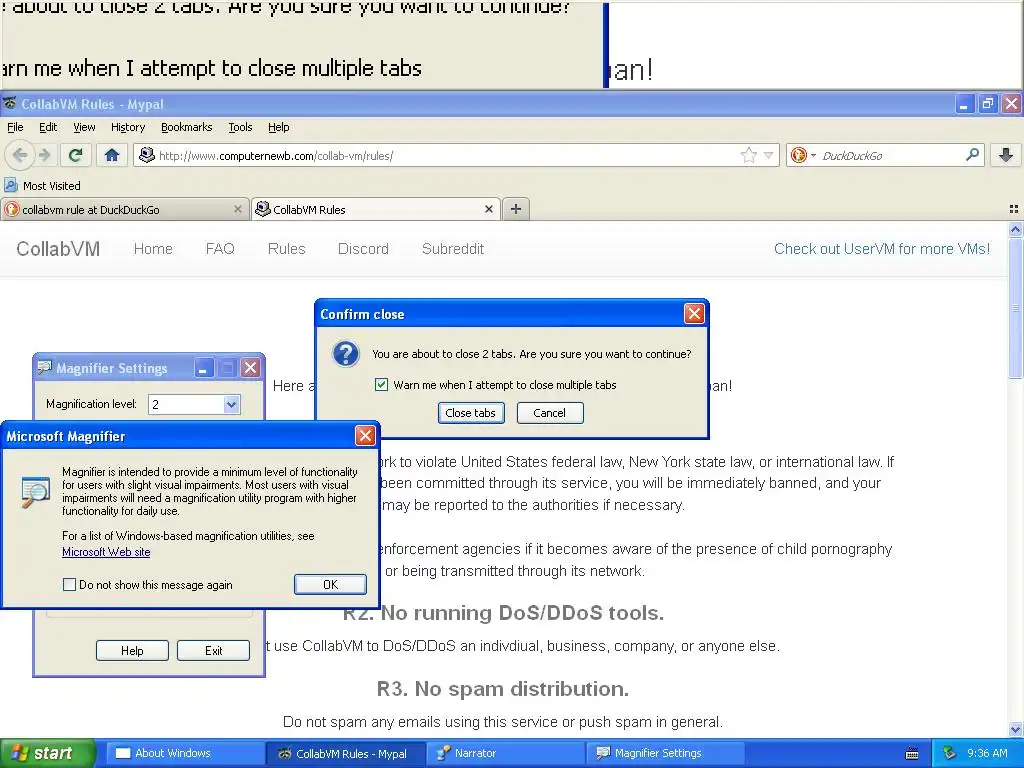Click OK in Microsoft Magnifier dialog
The width and height of the screenshot is (1024, 768).
[x=330, y=584]
